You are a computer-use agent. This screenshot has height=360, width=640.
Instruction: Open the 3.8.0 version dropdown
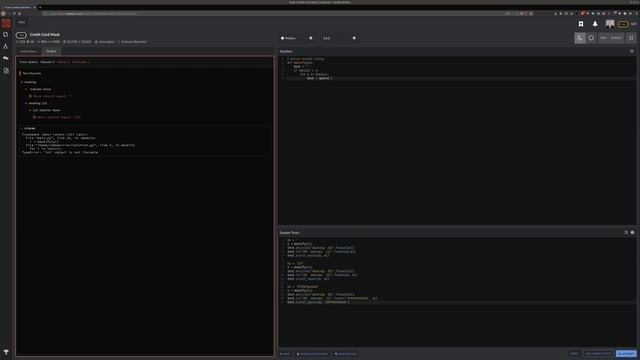(x=339, y=38)
